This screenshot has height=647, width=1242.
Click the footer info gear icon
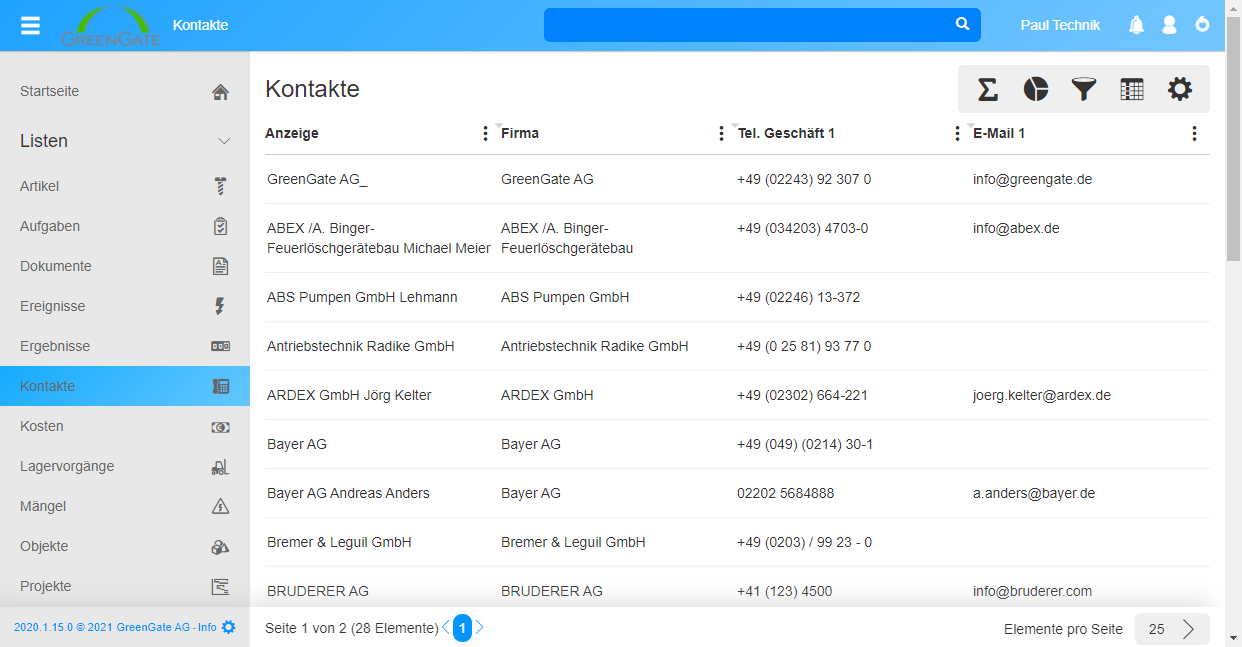click(x=229, y=627)
